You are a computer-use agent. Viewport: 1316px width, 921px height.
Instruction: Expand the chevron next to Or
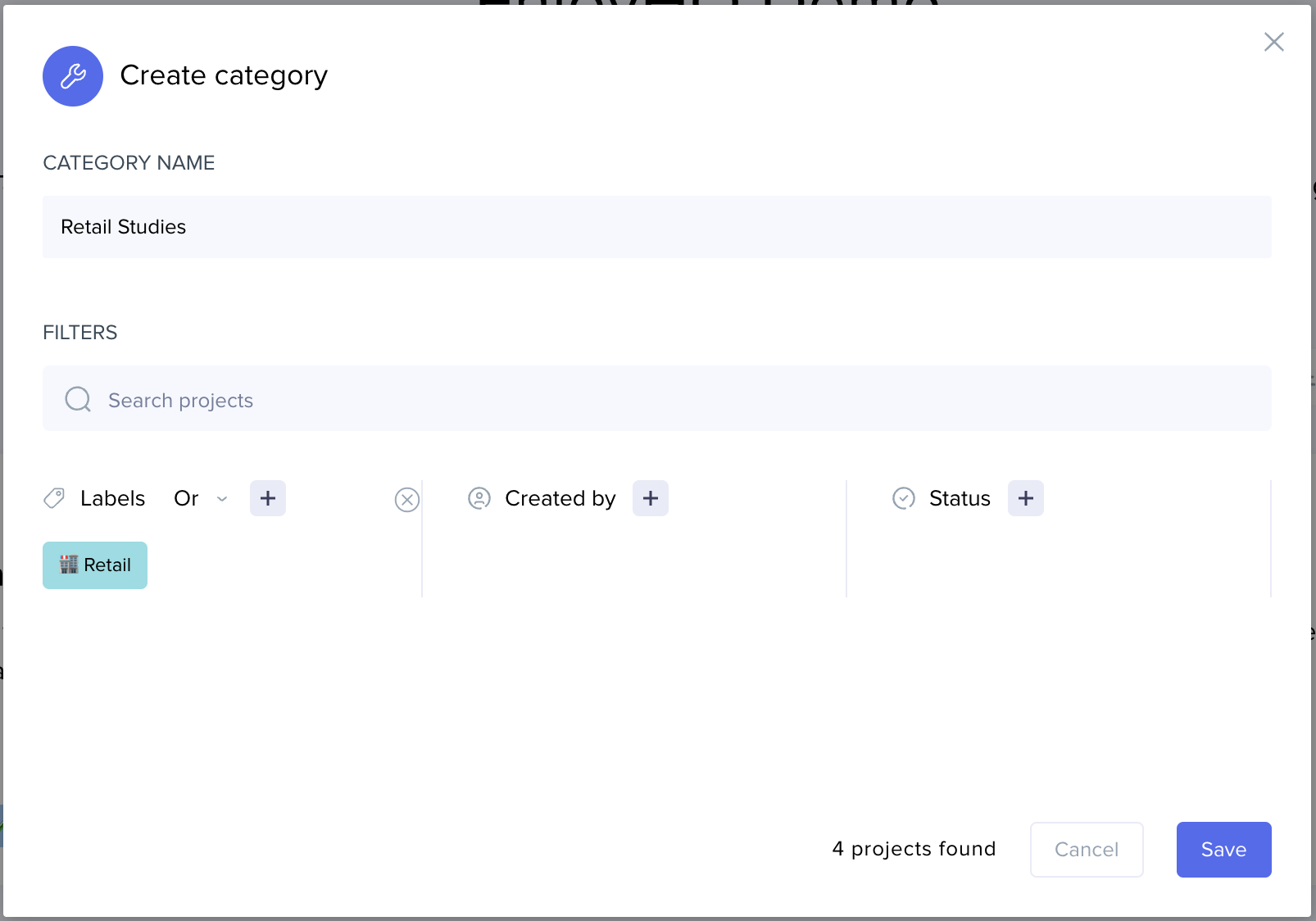tap(222, 498)
